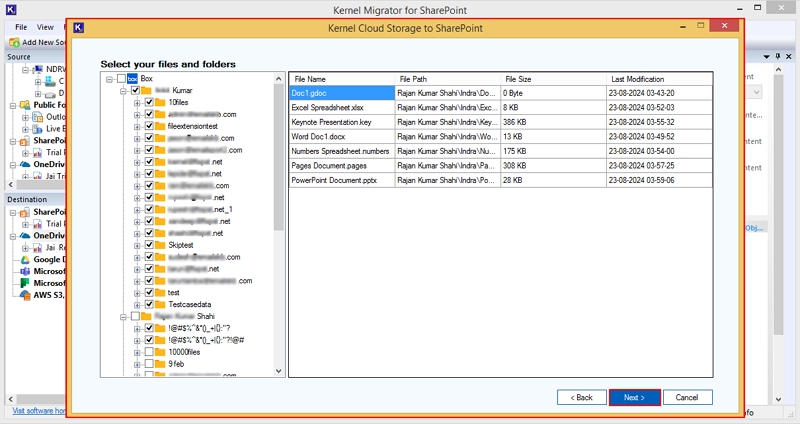This screenshot has height=424, width=800.
Task: Check the Shahi folder checkbox
Action: point(135,316)
